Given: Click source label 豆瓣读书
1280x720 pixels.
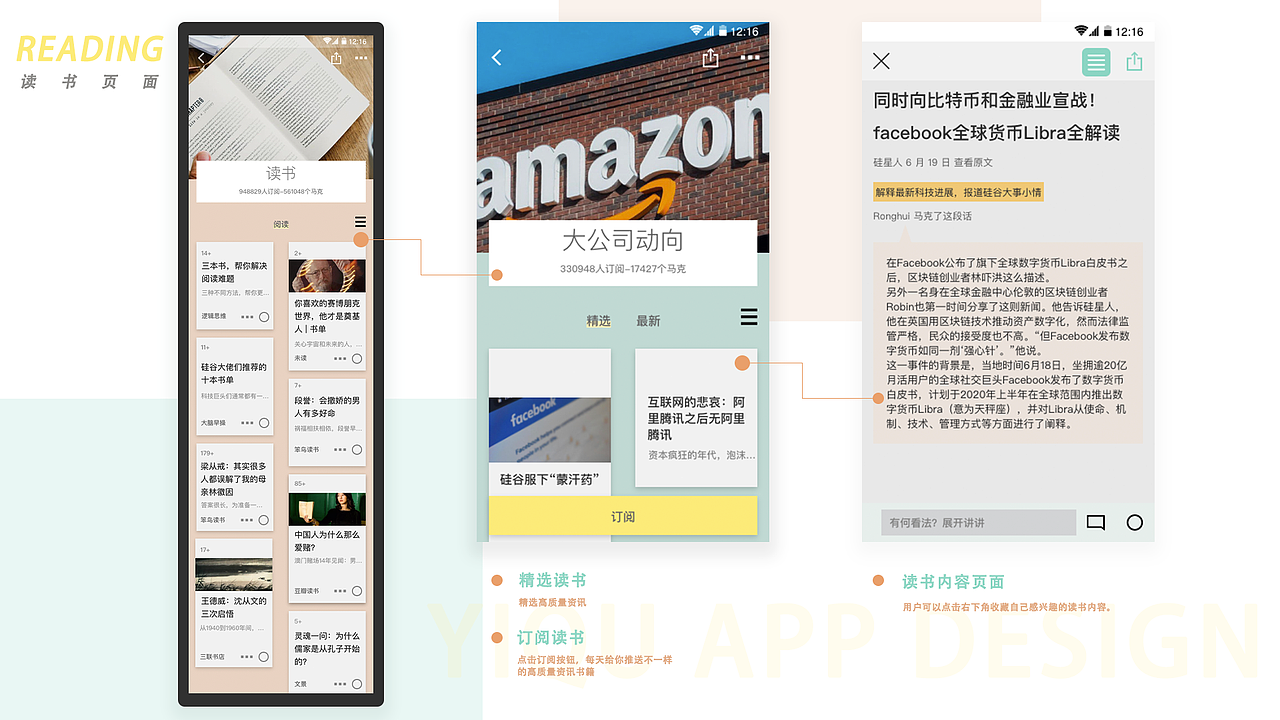Looking at the screenshot, I should (306, 591).
